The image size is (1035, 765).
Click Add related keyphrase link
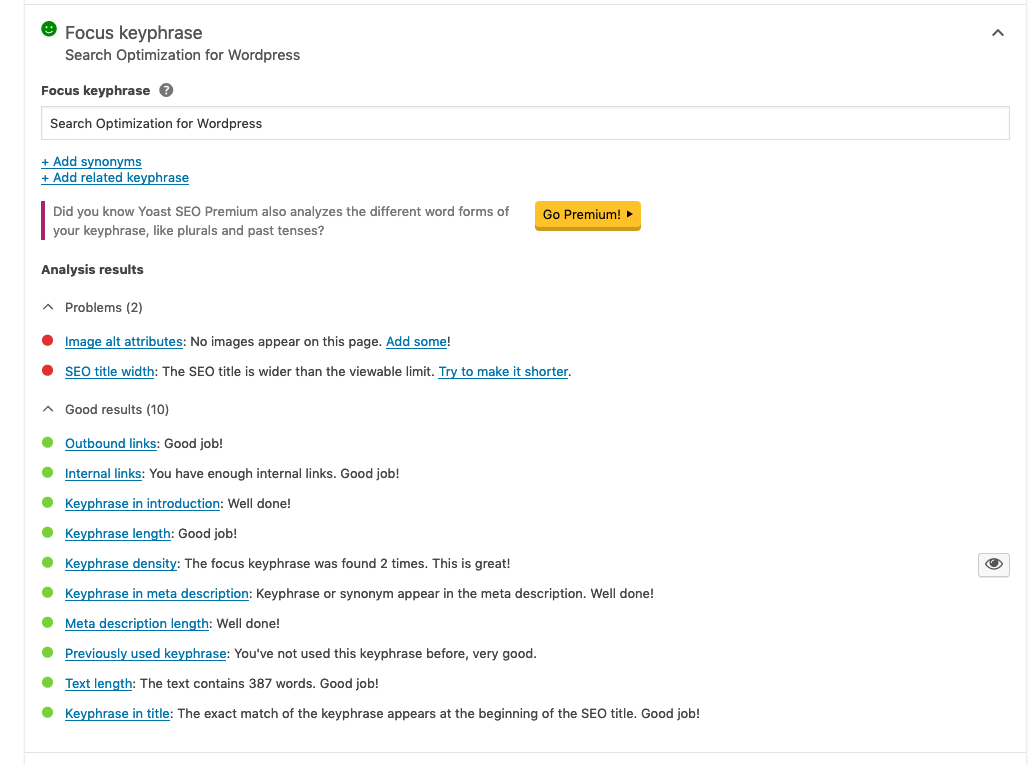[x=115, y=178]
